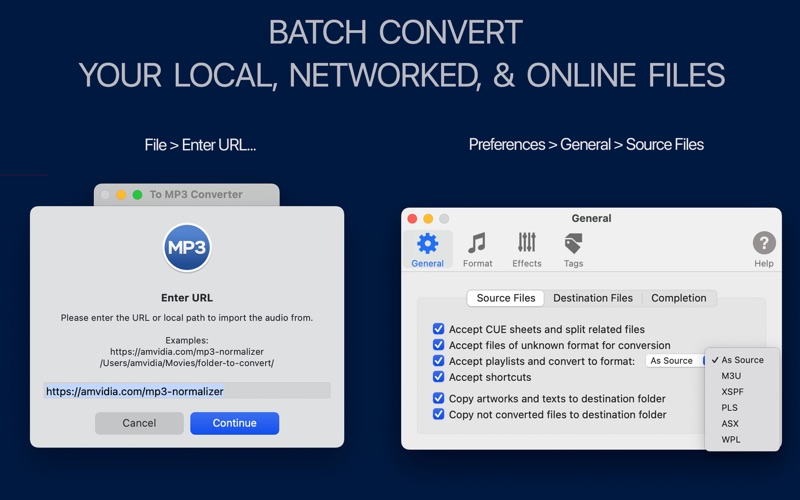Toggle Accept shortcuts checkbox

438,377
